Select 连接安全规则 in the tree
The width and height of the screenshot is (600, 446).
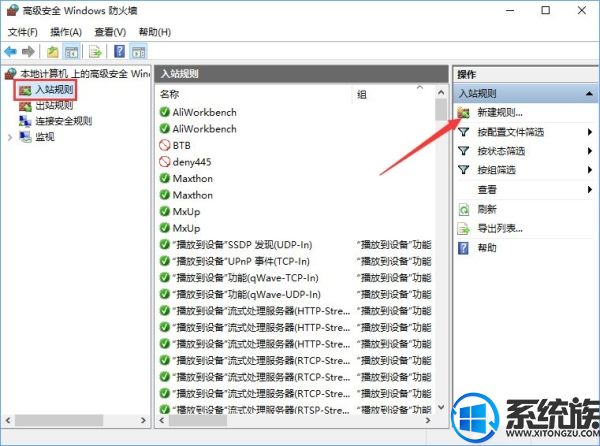click(x=64, y=121)
